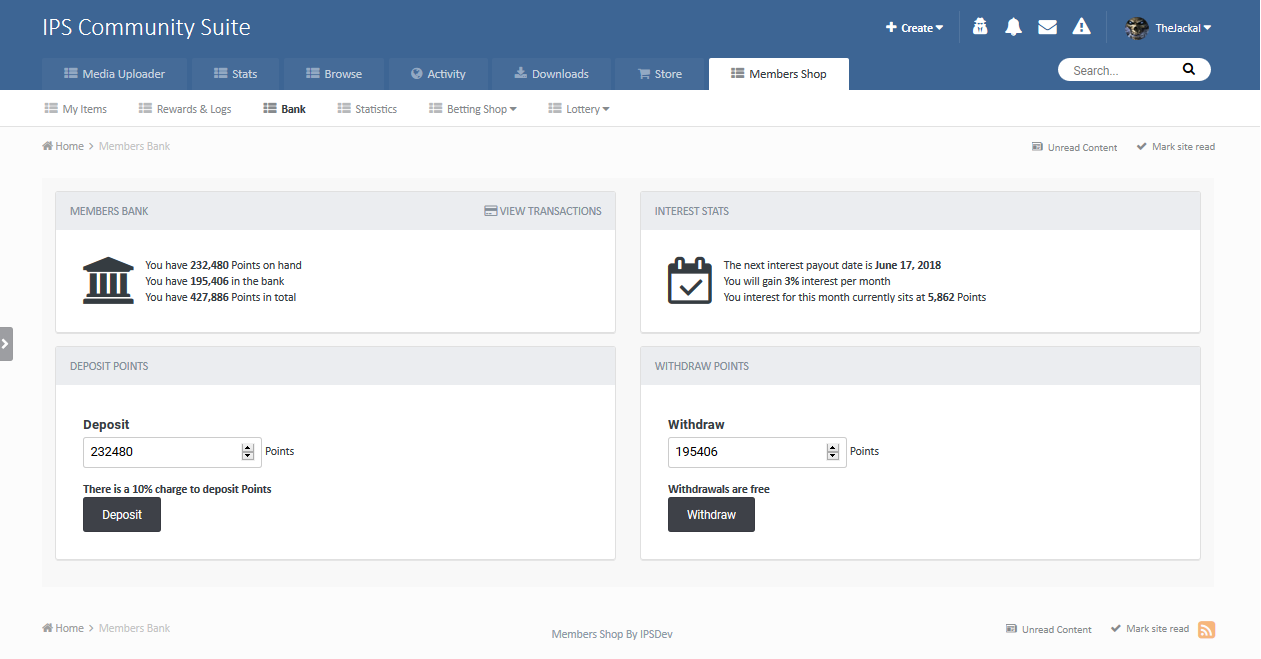Toggle Mark site read at top right
This screenshot has height=659, width=1261.
tap(1175, 146)
